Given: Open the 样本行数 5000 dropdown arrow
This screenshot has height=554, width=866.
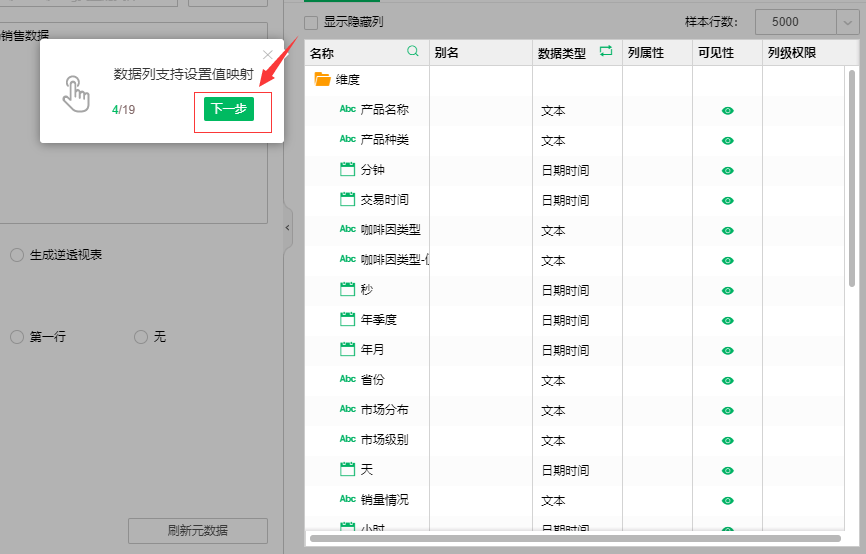Looking at the screenshot, I should pyautogui.click(x=848, y=22).
